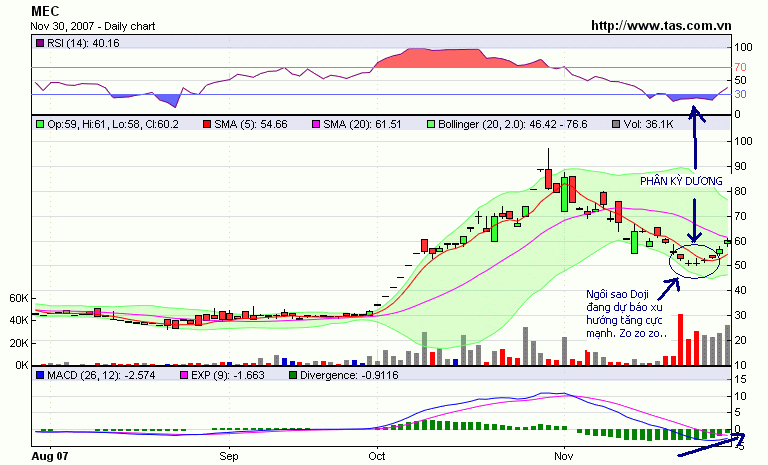
Task: Click the 'Op:59, Hi:61, Lo:58, Cl:60.2' text
Action: click(113, 124)
